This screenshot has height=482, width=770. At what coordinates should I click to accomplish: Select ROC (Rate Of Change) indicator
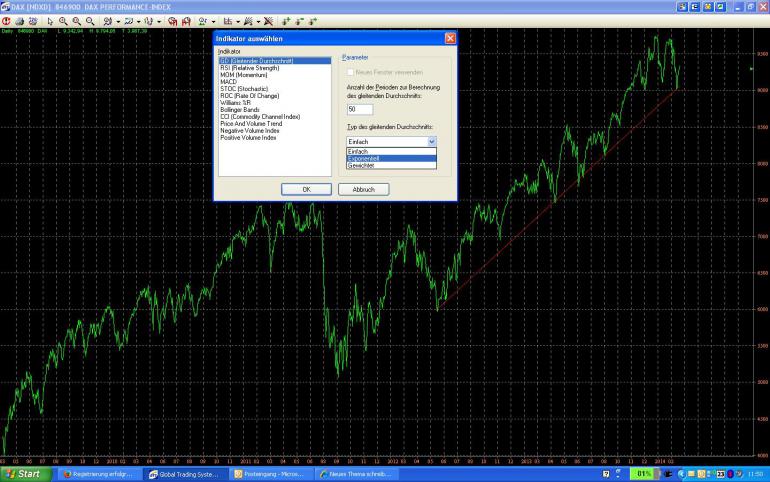coord(275,96)
